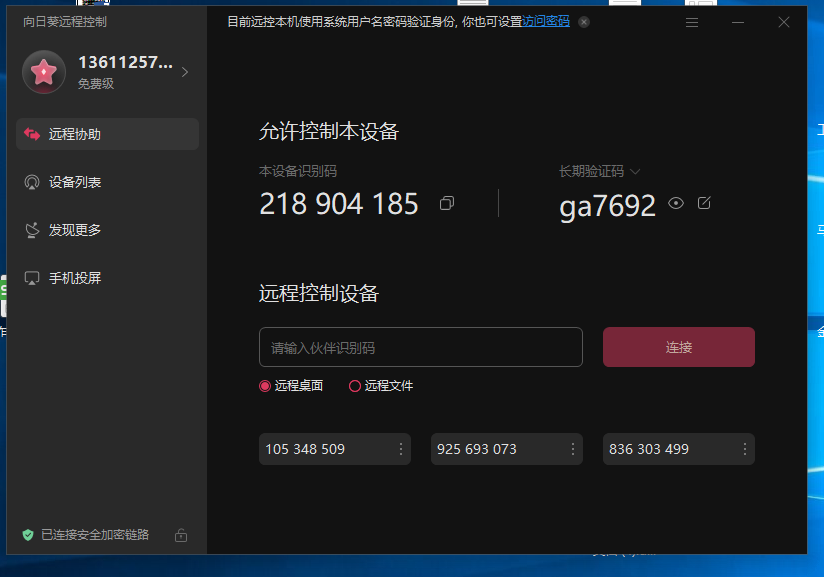Open 发现更多 in sidebar
824x577 pixels.
click(75, 230)
